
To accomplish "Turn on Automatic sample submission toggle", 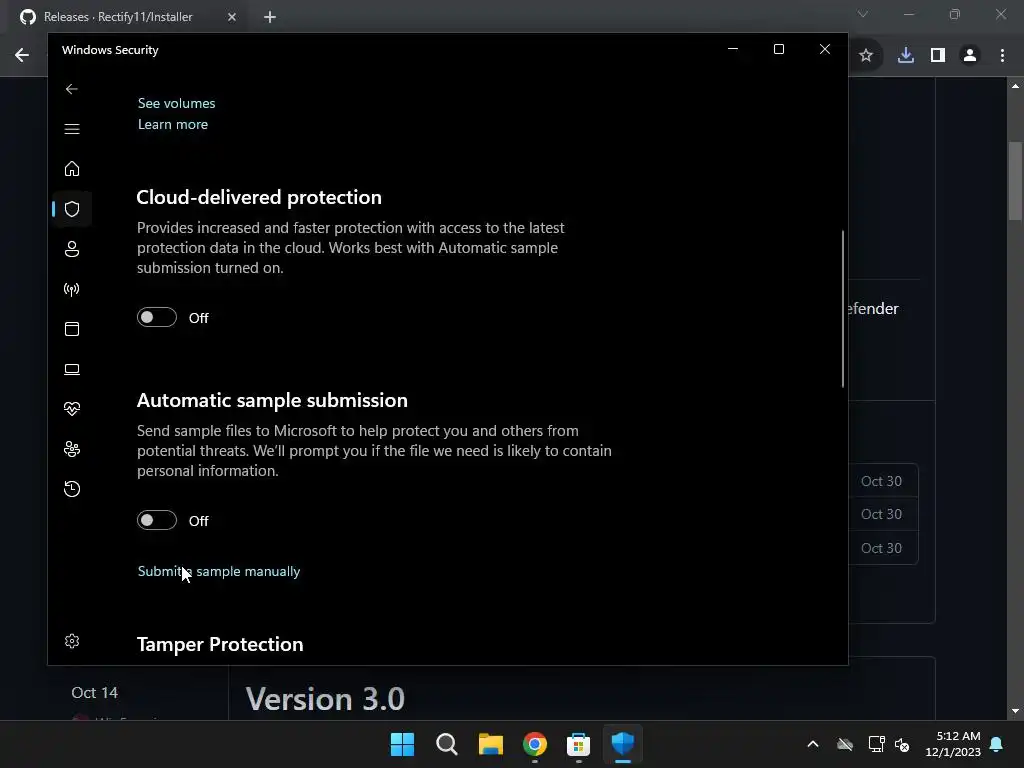I will [x=157, y=520].
